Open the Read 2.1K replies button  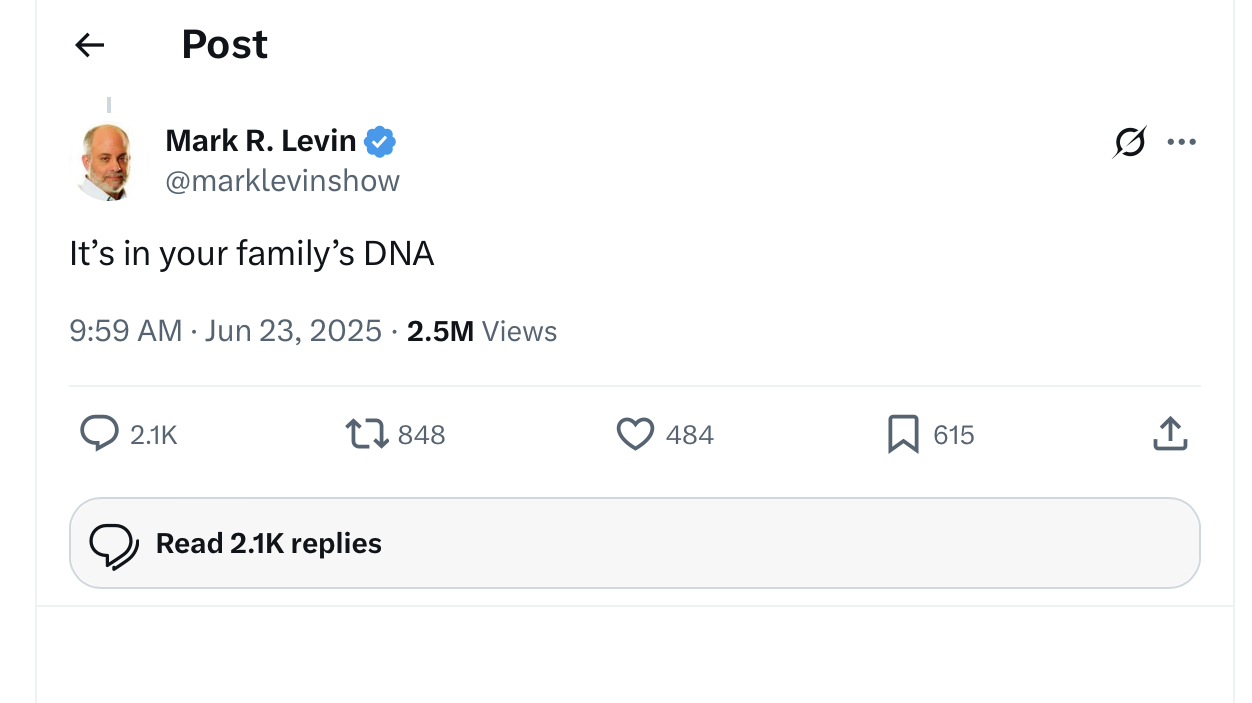coord(635,543)
